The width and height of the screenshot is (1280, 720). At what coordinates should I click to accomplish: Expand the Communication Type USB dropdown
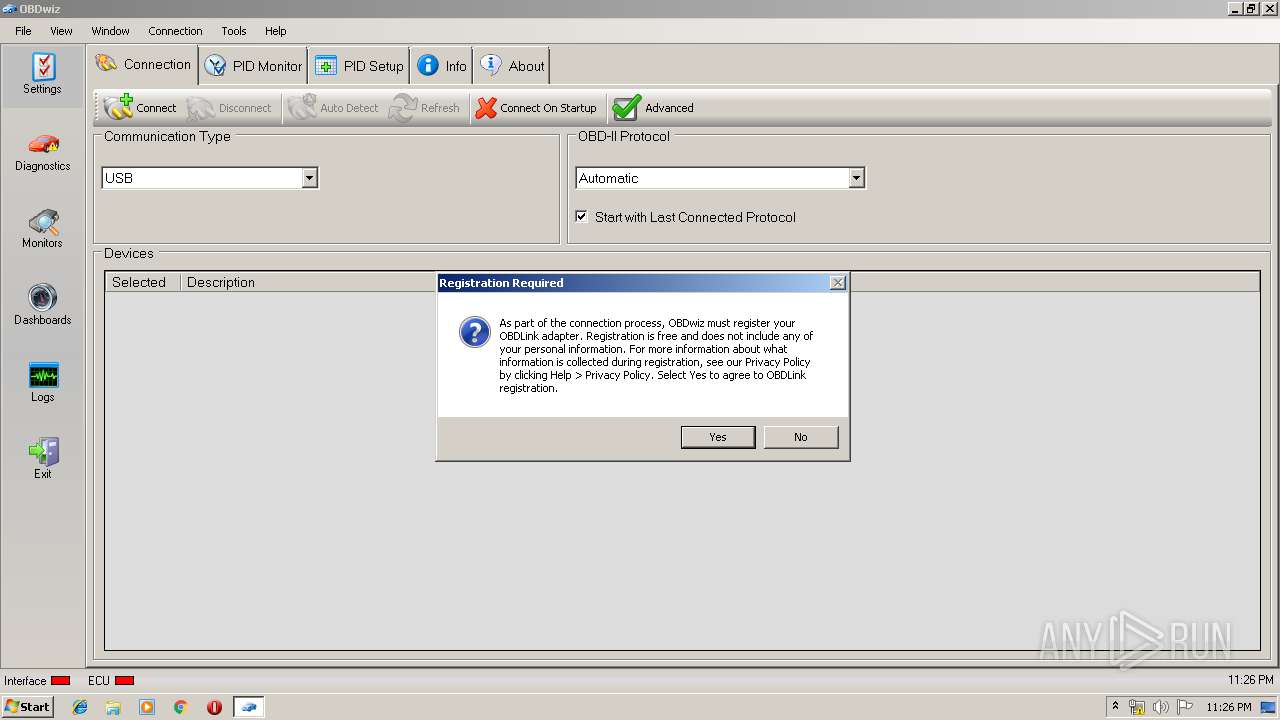310,178
